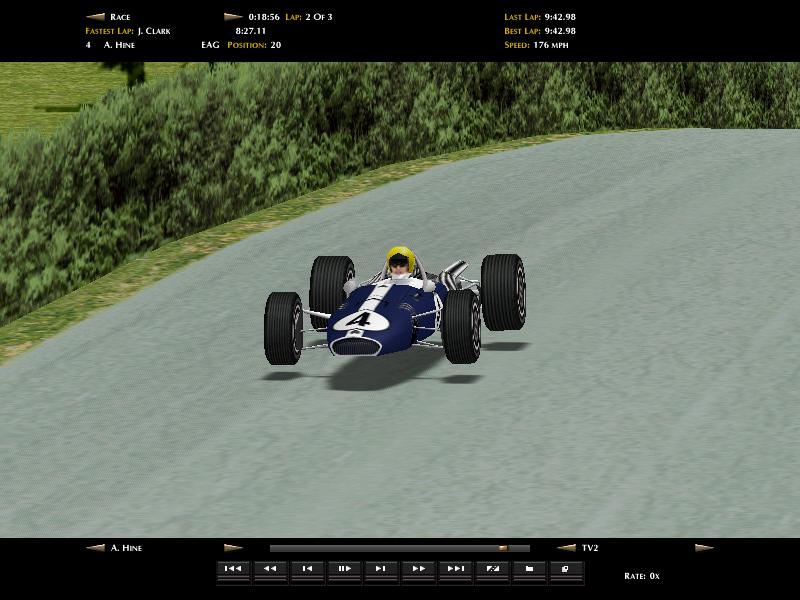The height and width of the screenshot is (600, 800).
Task: Switch to the next camera after TV2
Action: pos(704,548)
